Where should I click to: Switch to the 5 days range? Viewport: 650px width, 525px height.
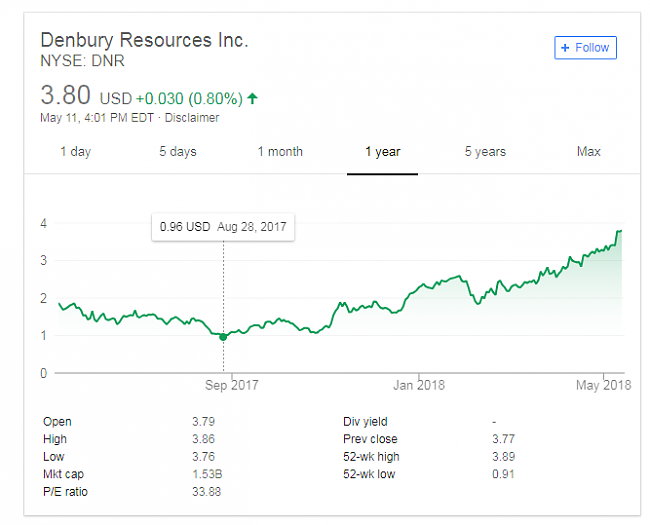pyautogui.click(x=177, y=152)
